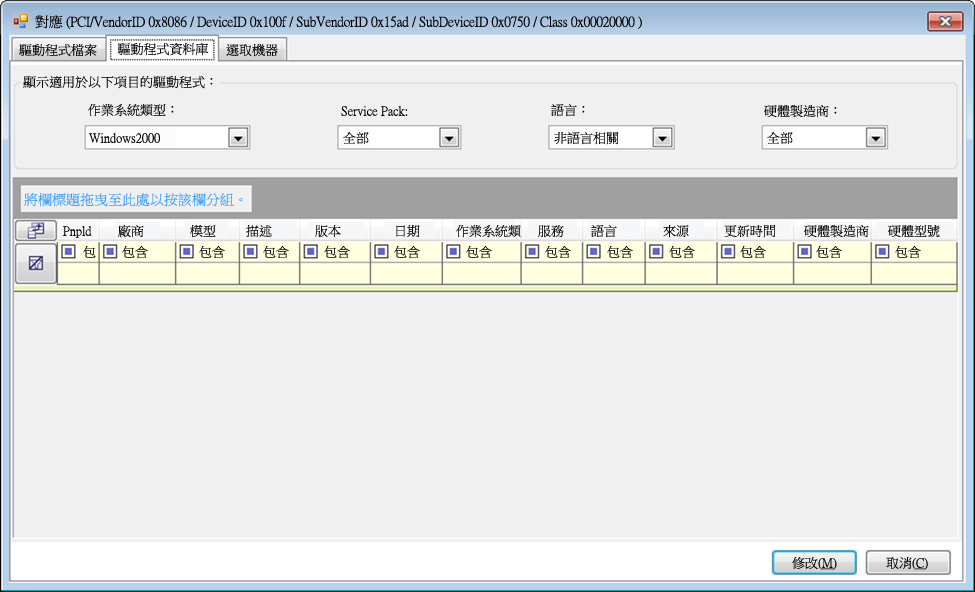
Task: Click the filter operator icon under 來源
Action: pyautogui.click(x=657, y=252)
